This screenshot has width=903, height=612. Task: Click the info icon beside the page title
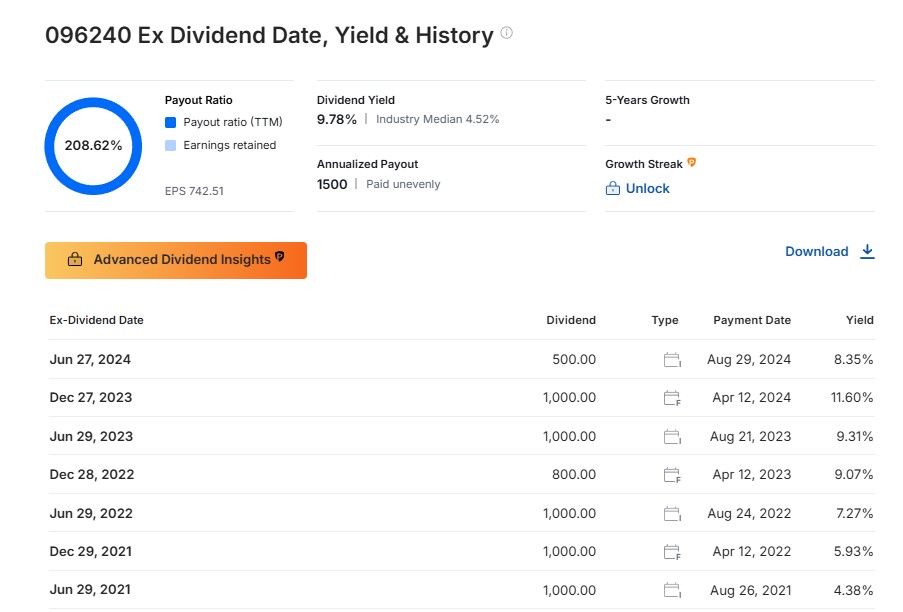506,33
